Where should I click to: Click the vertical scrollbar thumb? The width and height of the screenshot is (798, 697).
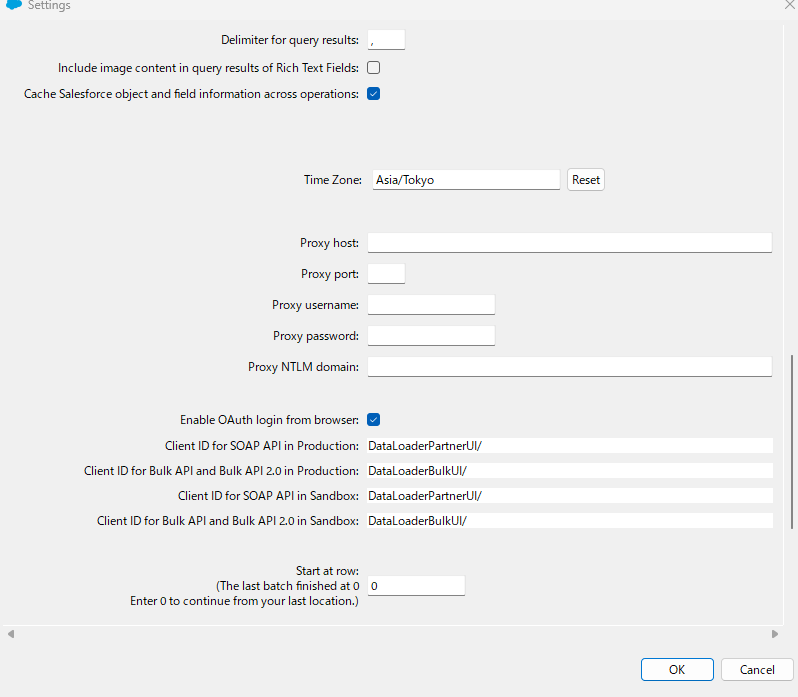[x=791, y=442]
